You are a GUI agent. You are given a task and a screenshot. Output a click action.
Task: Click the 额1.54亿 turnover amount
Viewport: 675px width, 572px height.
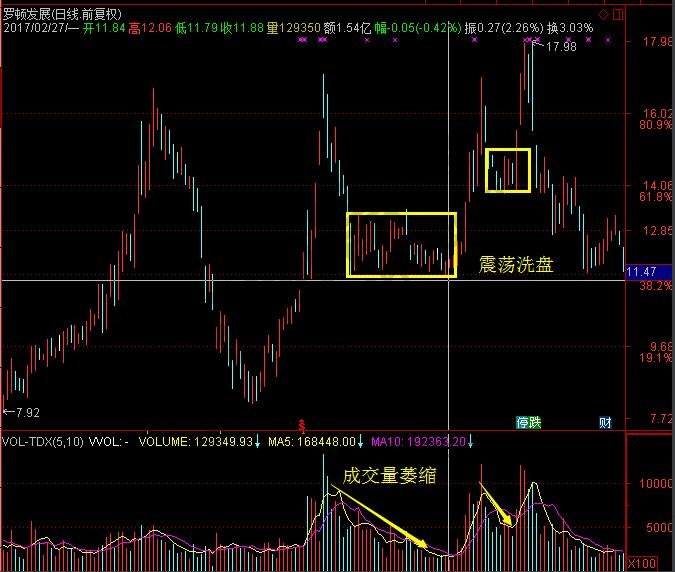click(347, 28)
